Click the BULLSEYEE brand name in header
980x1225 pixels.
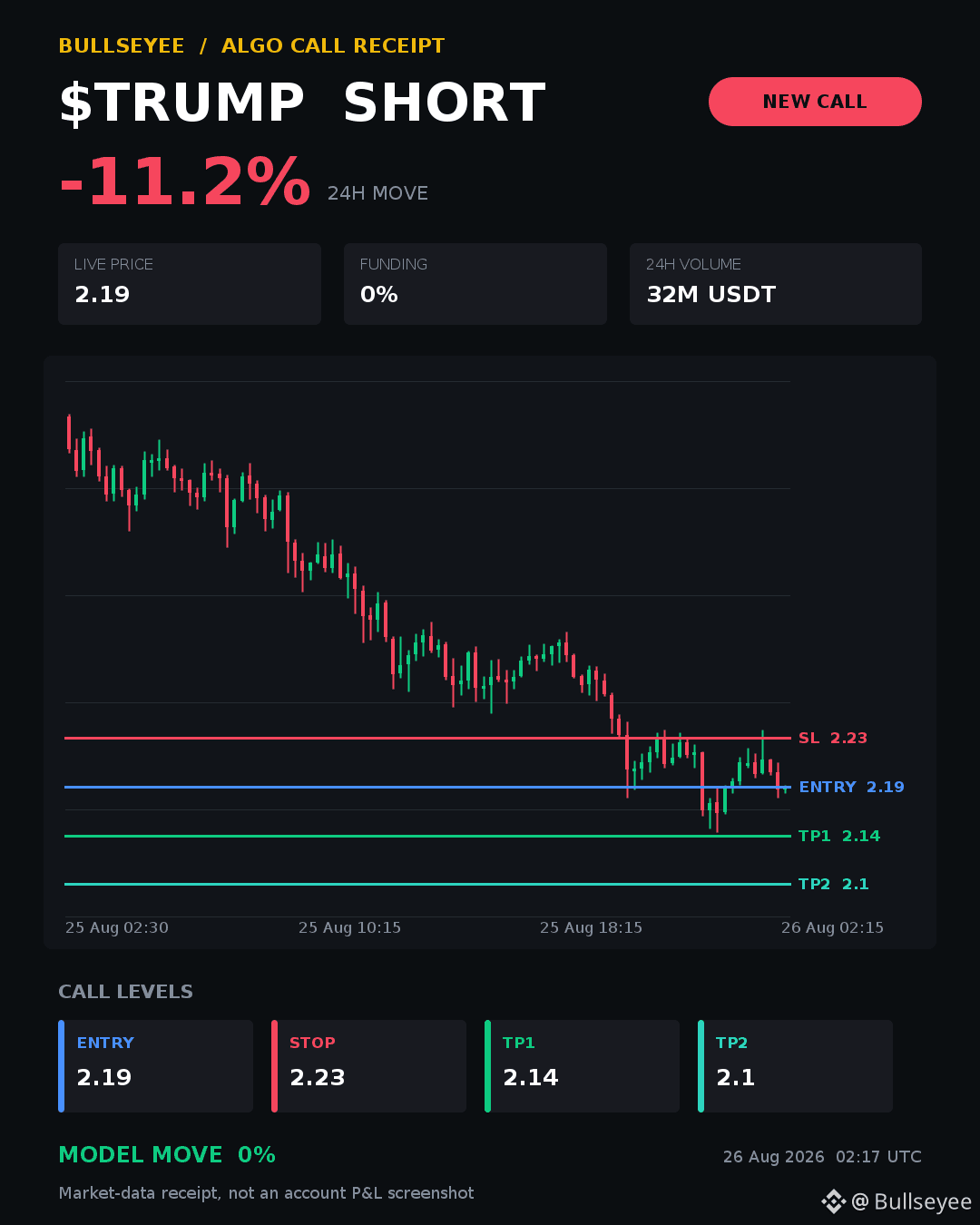click(x=122, y=46)
